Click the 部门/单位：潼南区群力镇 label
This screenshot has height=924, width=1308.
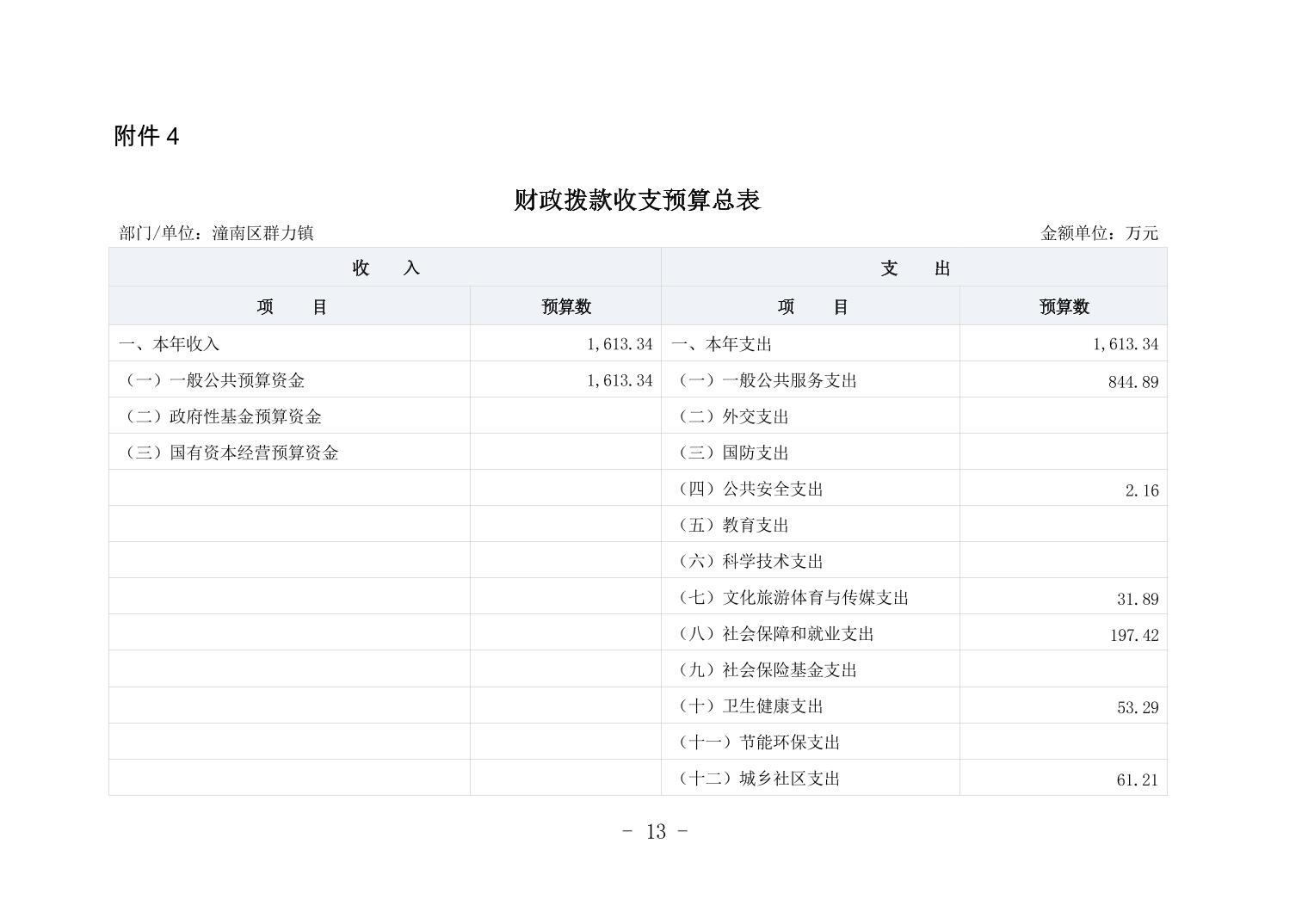[x=216, y=233]
